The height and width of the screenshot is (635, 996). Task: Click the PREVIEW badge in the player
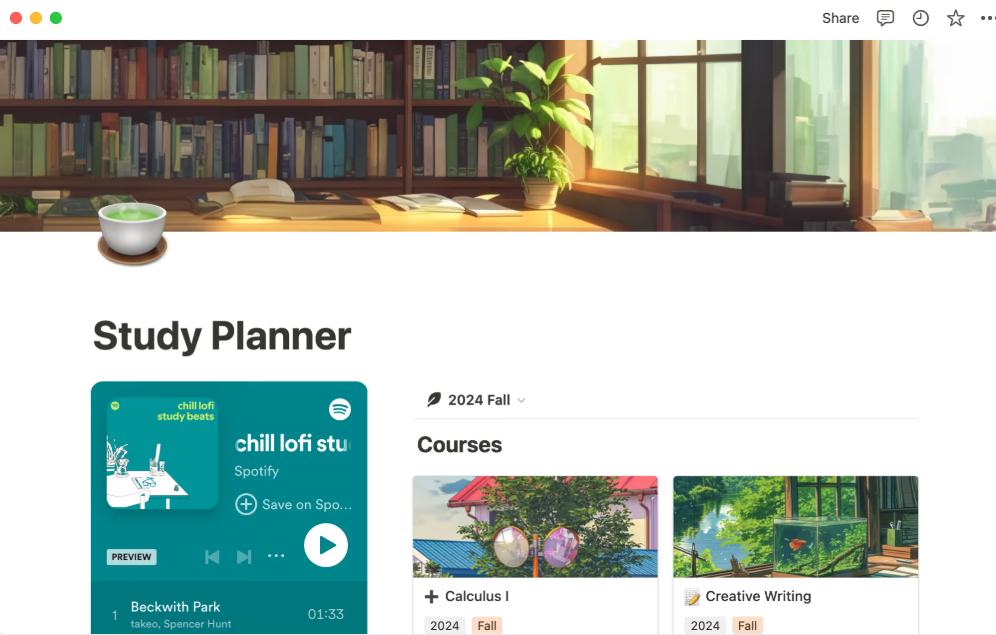[x=131, y=557]
